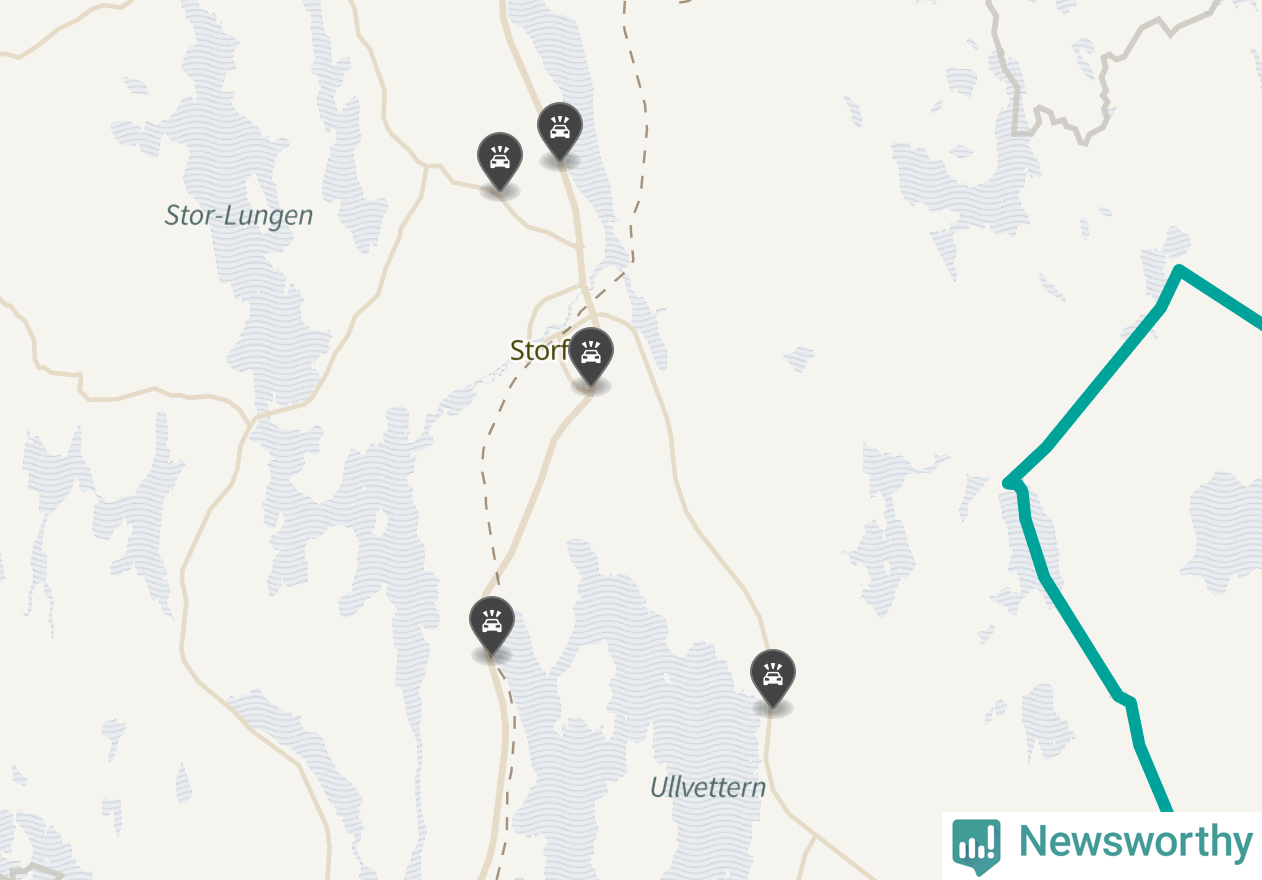
Task: Click the road junction southwest of Stor-Lungen lake
Action: tap(250, 416)
